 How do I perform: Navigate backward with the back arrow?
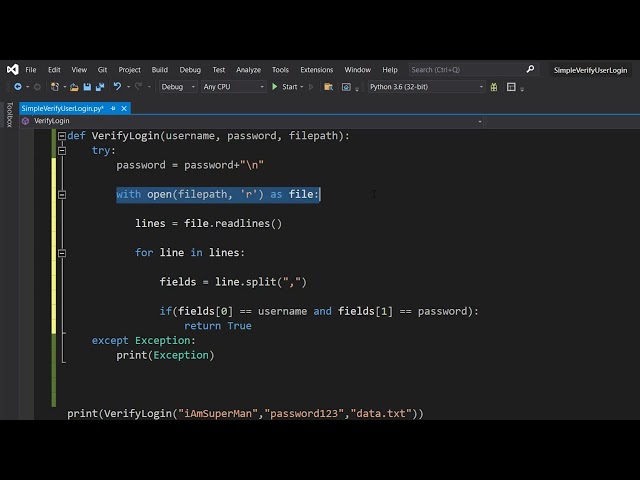[18, 87]
